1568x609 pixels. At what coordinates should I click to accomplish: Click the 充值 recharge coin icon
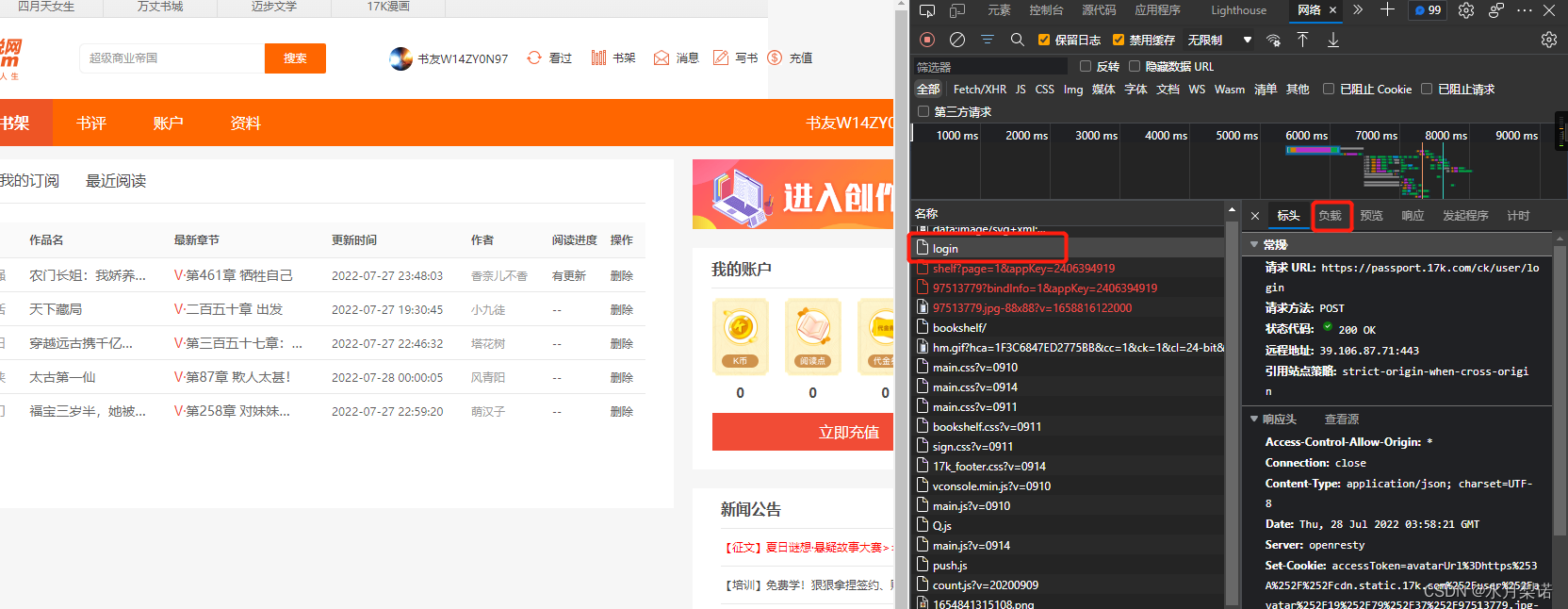tap(776, 58)
